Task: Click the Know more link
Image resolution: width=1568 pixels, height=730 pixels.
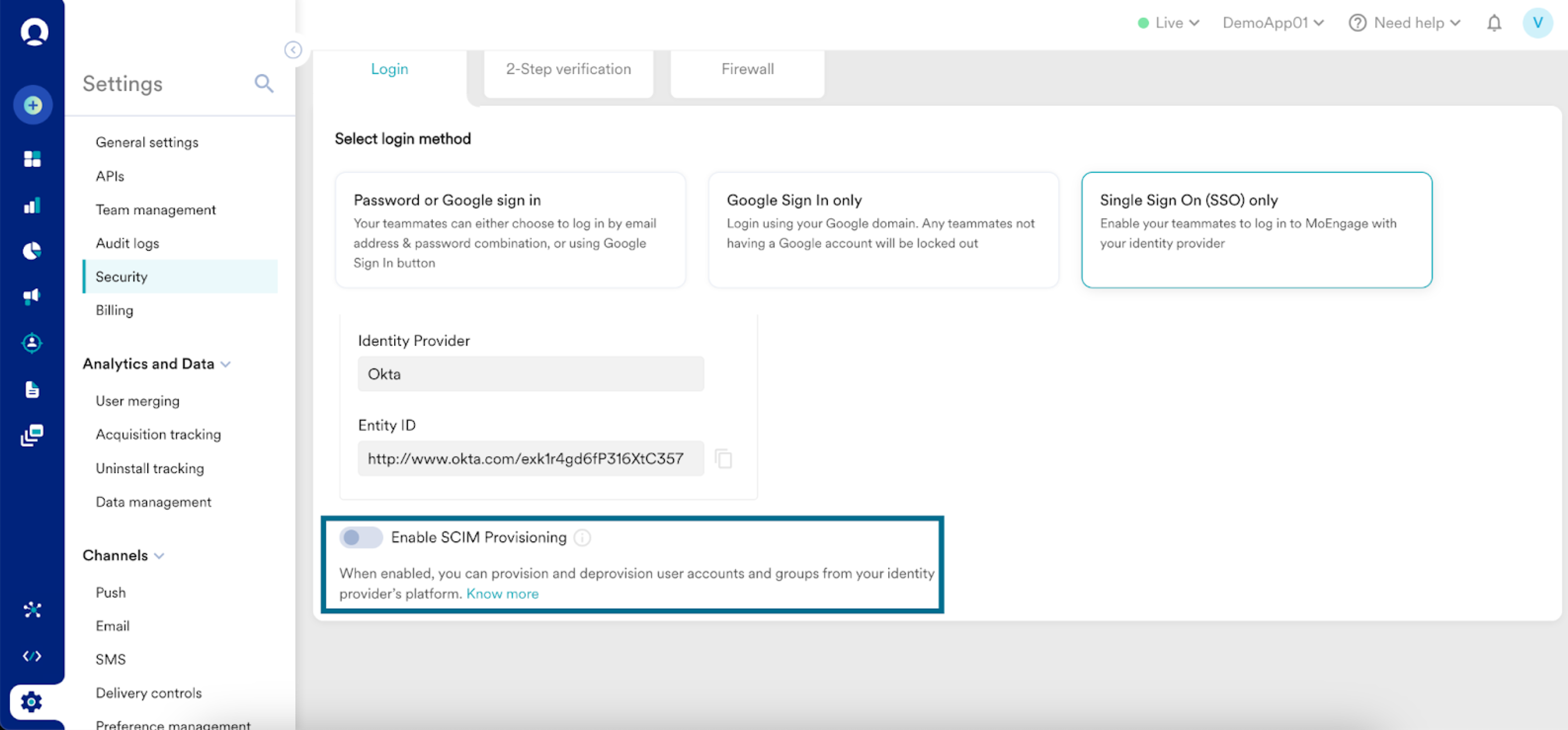Action: [502, 594]
